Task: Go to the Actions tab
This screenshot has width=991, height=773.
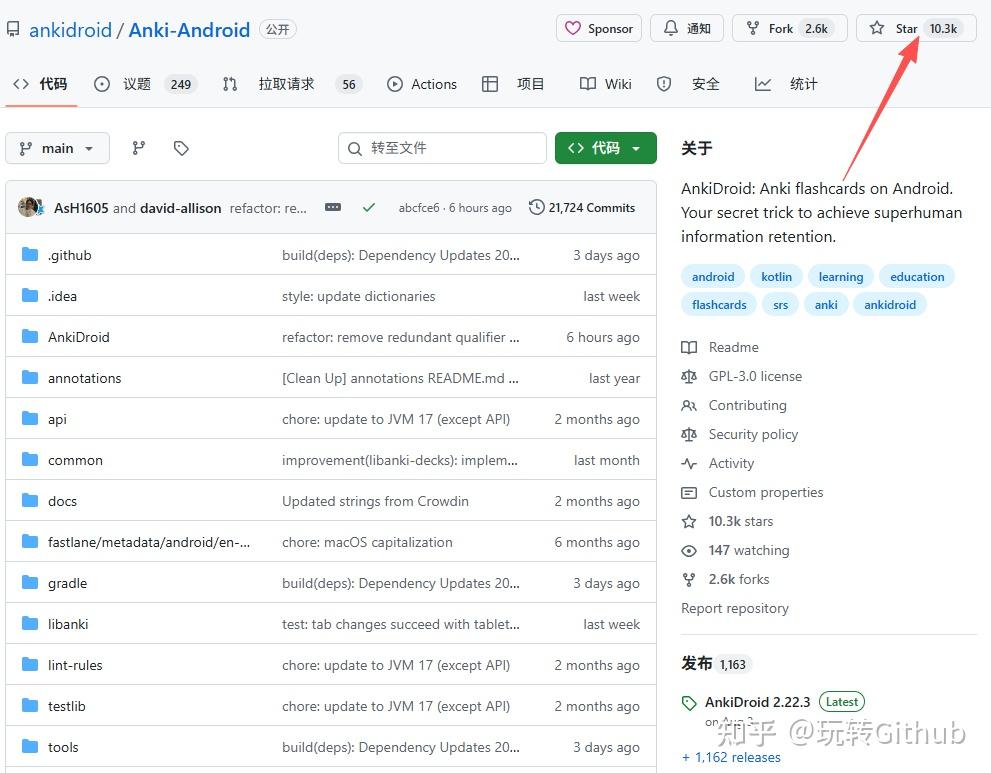Action: click(x=422, y=84)
